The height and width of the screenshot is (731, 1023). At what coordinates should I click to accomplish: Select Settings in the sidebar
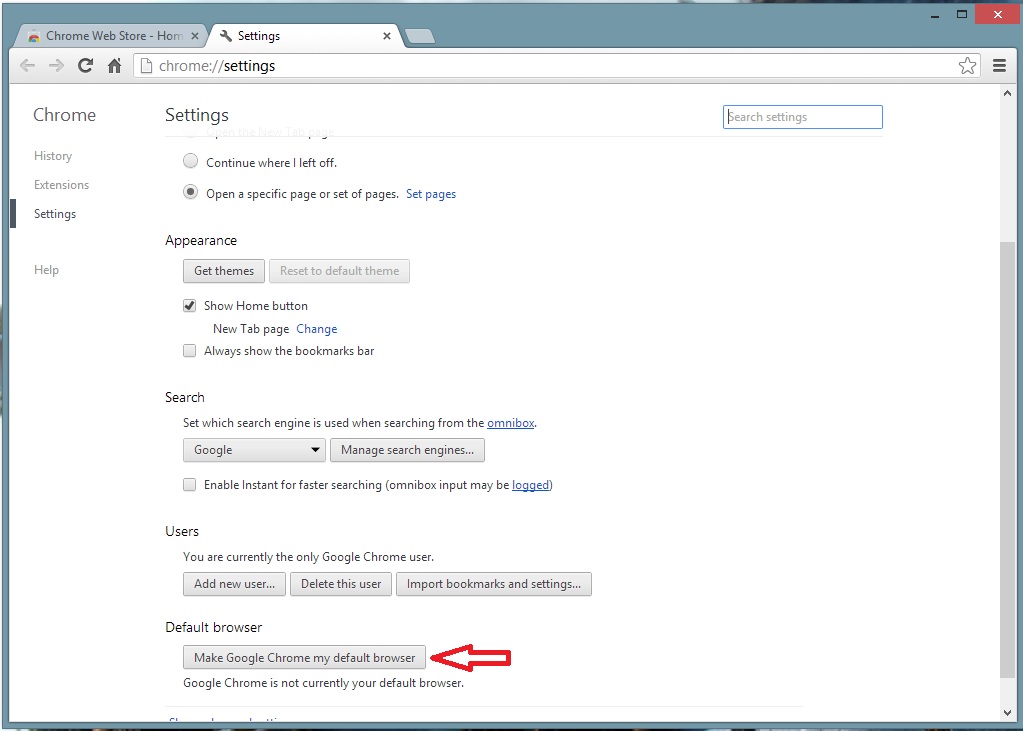[55, 214]
